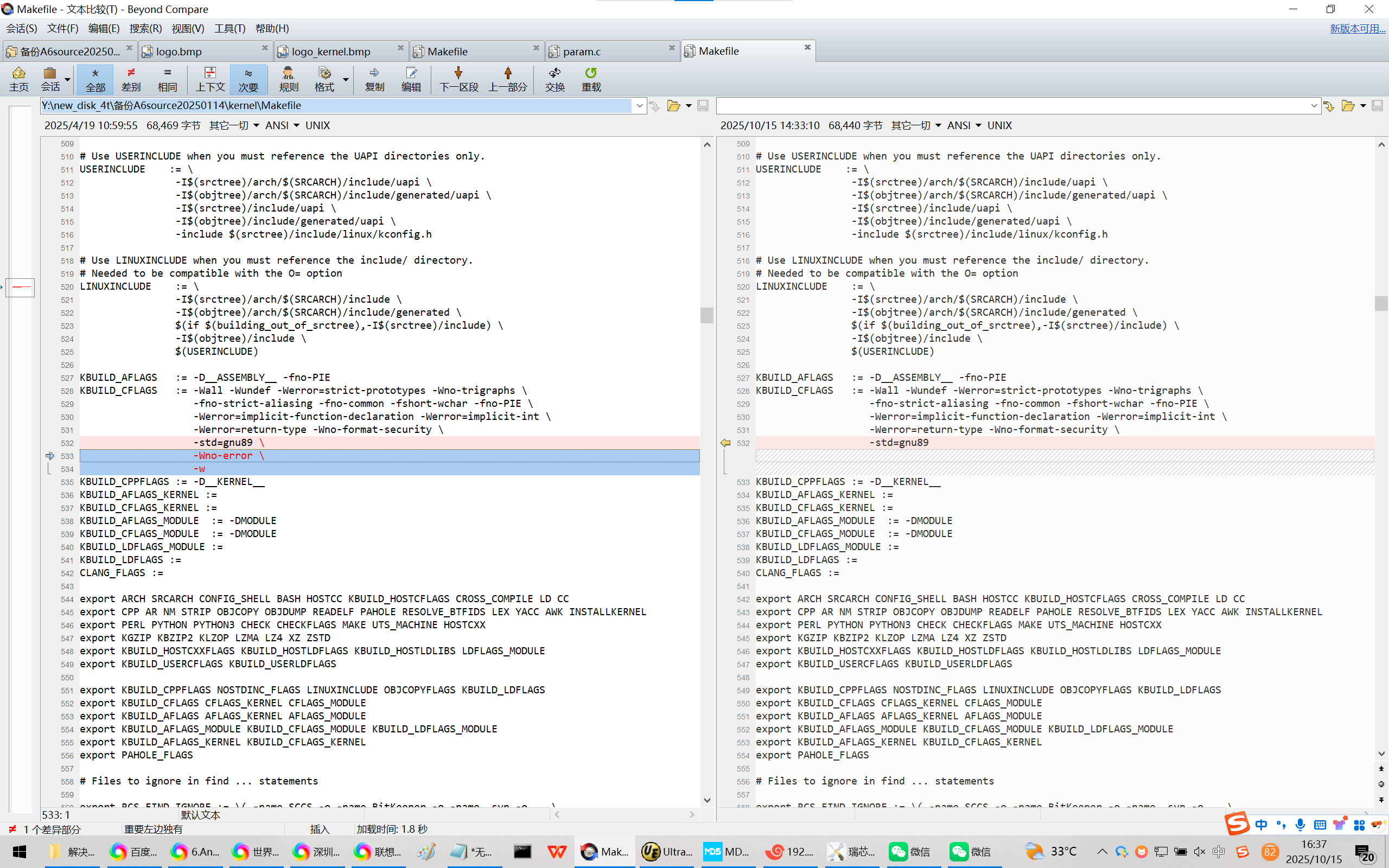1389x868 pixels.
Task: Reload files with the 重载 icon
Action: pyautogui.click(x=591, y=79)
